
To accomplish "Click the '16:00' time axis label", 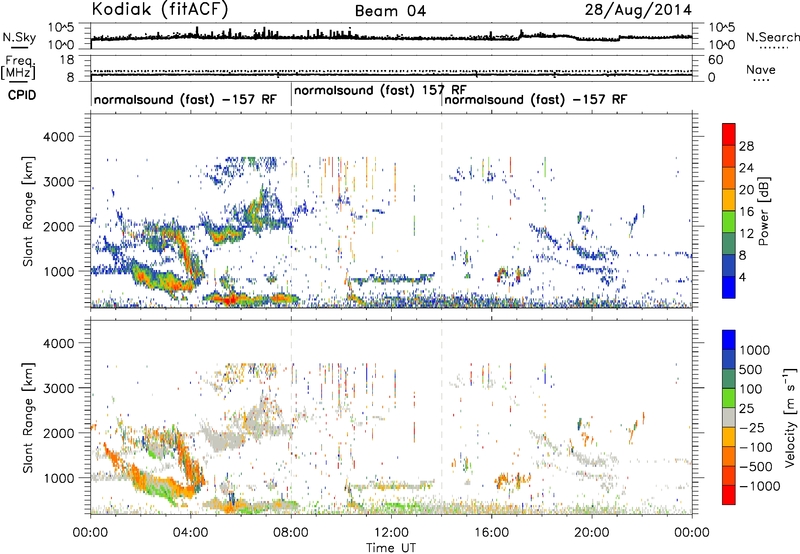I will 491,533.
